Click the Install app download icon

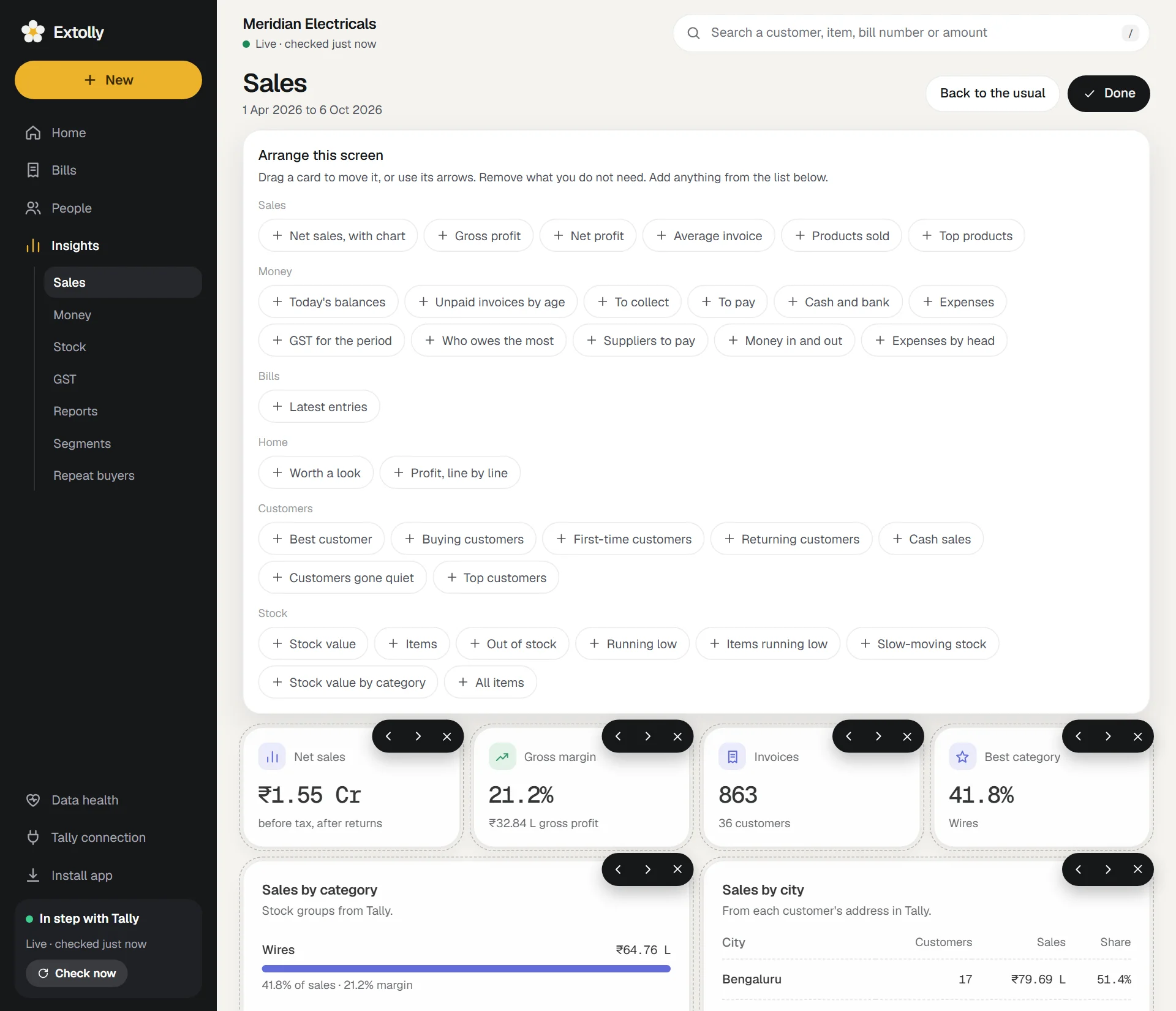[x=33, y=876]
